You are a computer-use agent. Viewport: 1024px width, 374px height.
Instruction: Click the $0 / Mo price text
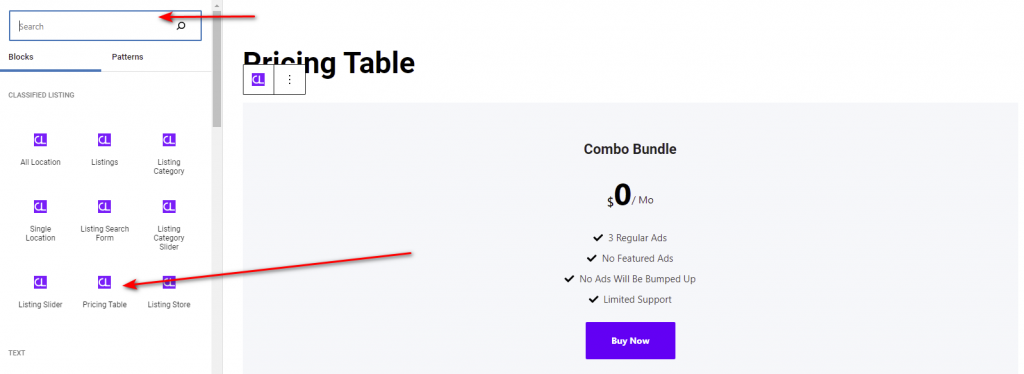point(630,196)
